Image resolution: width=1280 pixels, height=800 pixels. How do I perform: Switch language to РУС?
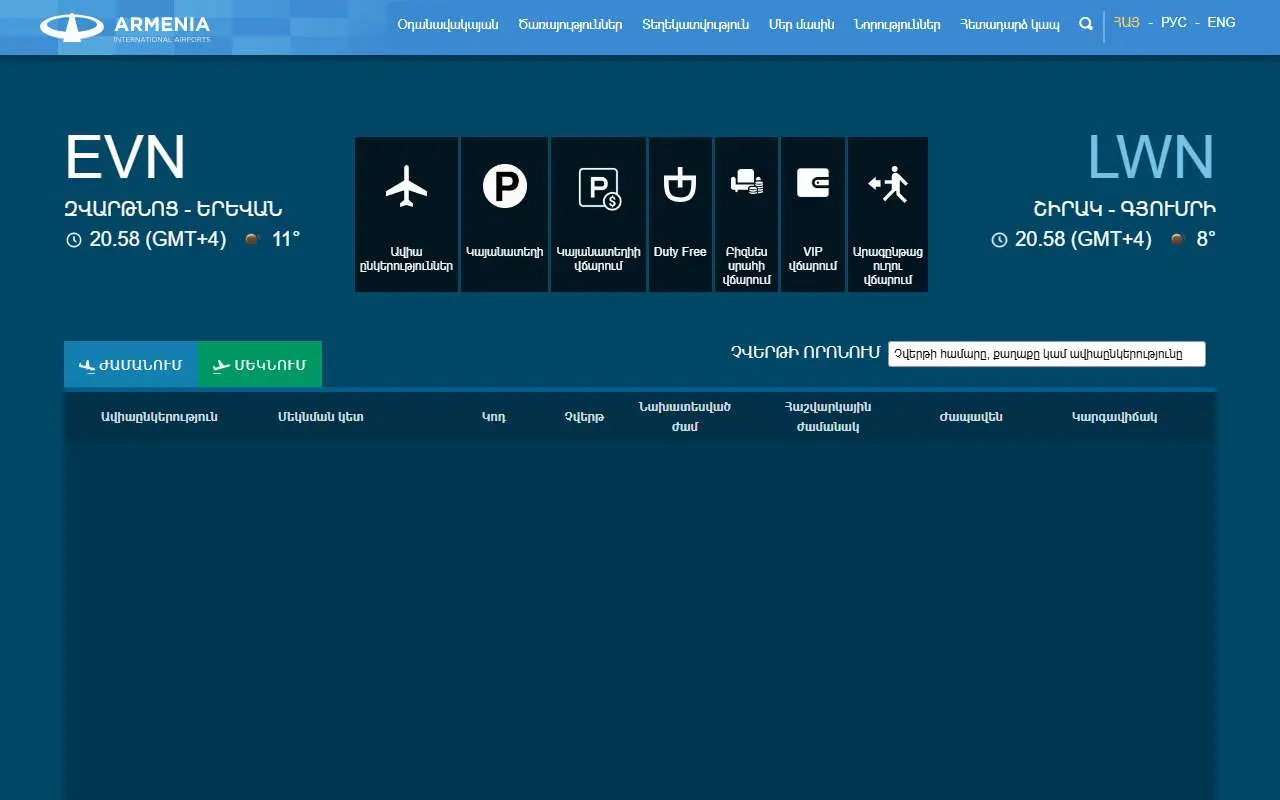pyautogui.click(x=1174, y=22)
